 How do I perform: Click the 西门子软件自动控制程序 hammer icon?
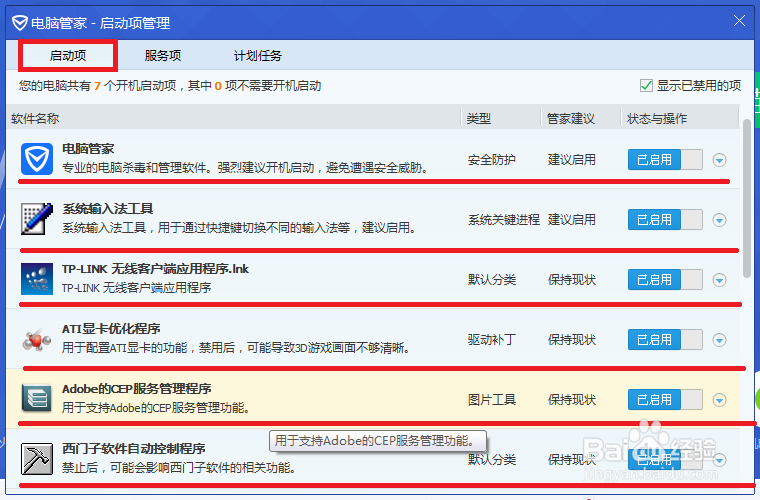(x=37, y=459)
